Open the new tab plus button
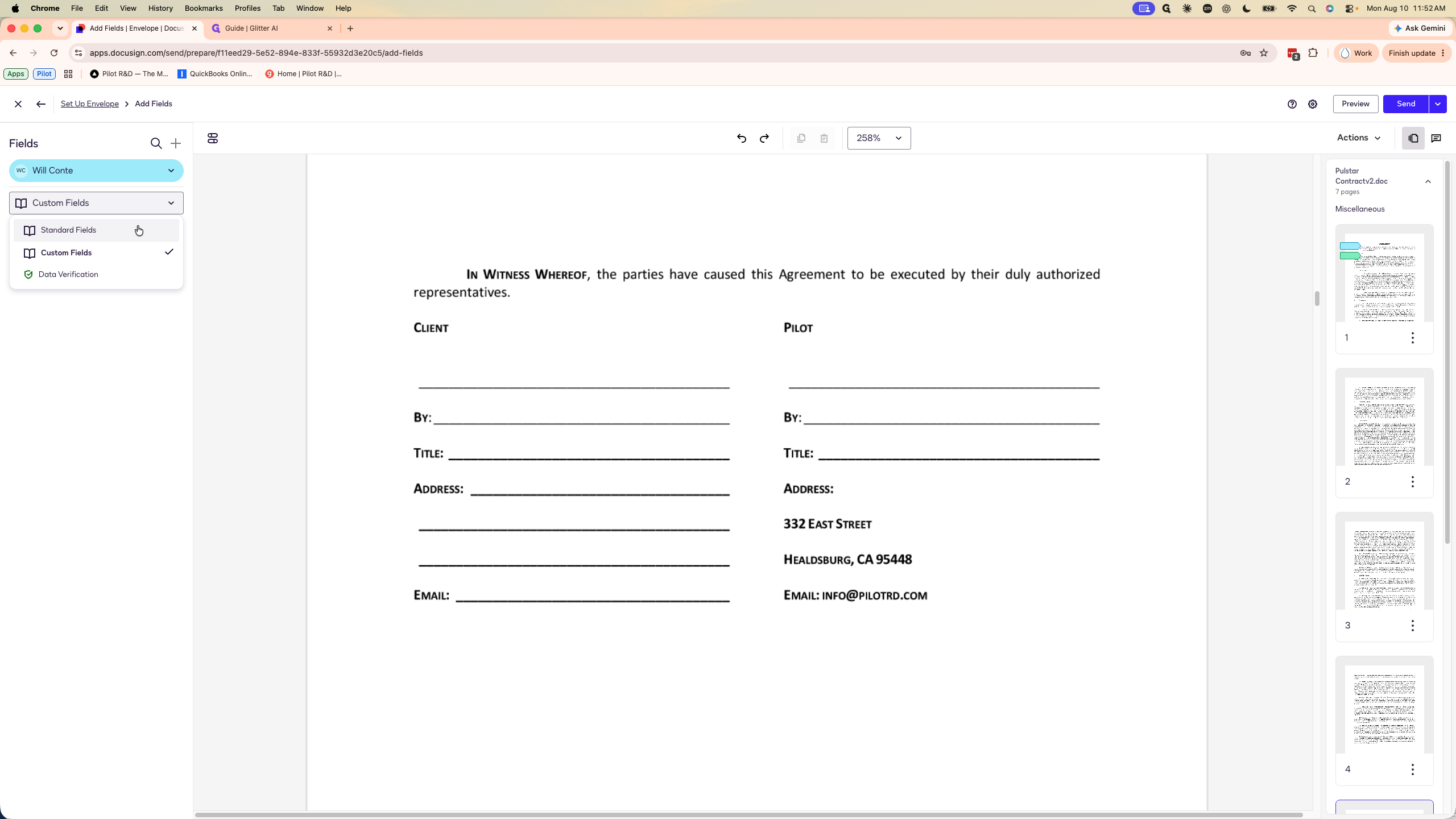This screenshot has height=819, width=1456. point(350,28)
